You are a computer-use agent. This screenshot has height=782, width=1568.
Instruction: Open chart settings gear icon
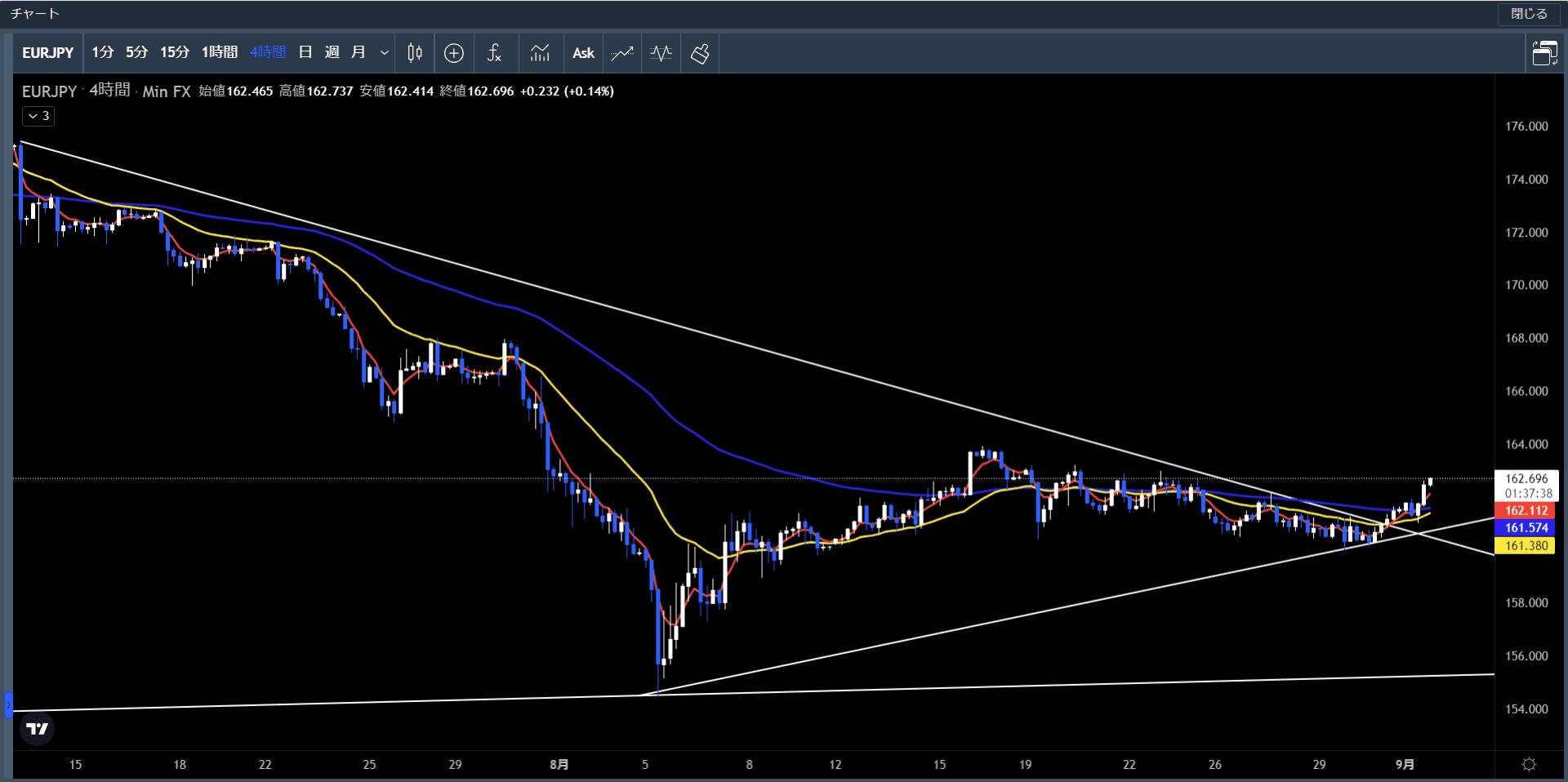coord(1529,764)
